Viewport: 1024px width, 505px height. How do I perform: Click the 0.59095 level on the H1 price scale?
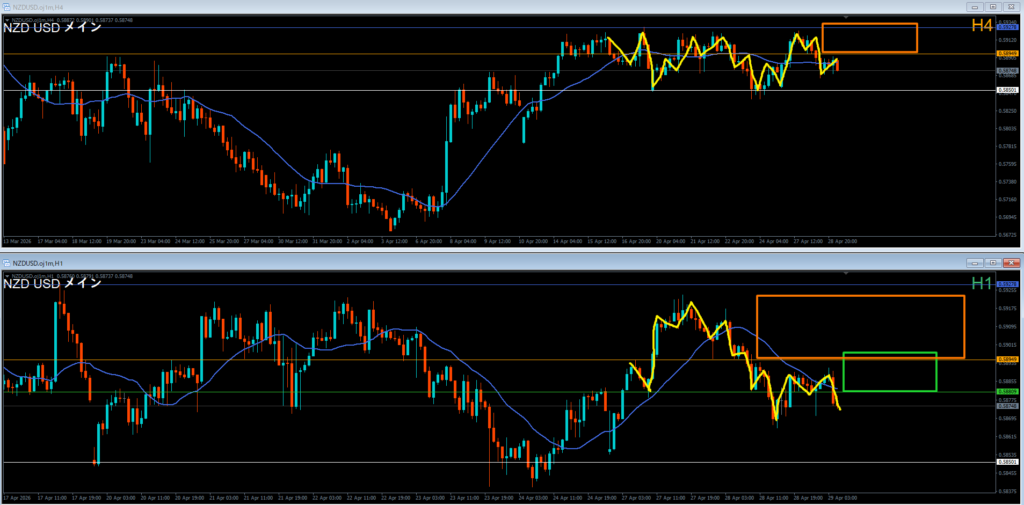coord(1006,326)
